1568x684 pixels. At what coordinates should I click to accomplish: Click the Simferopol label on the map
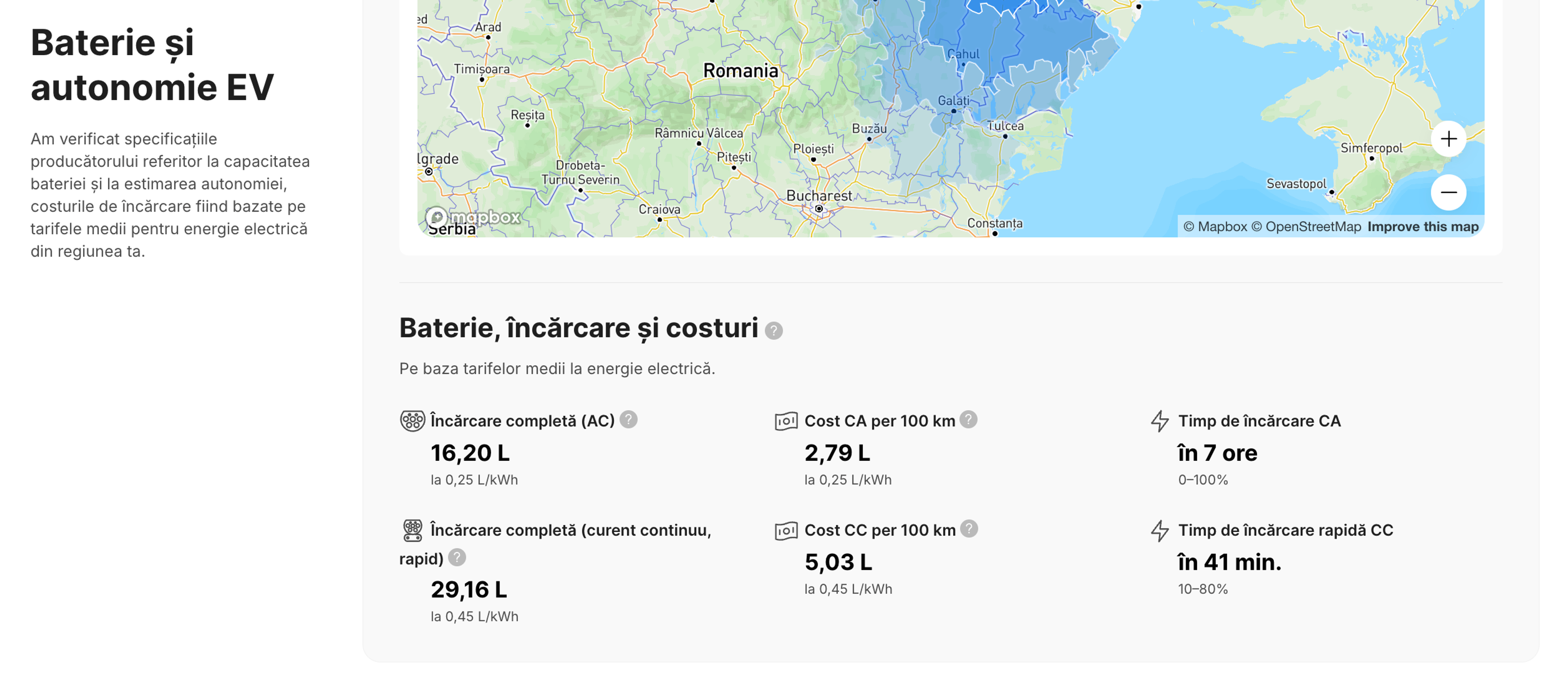click(1371, 148)
